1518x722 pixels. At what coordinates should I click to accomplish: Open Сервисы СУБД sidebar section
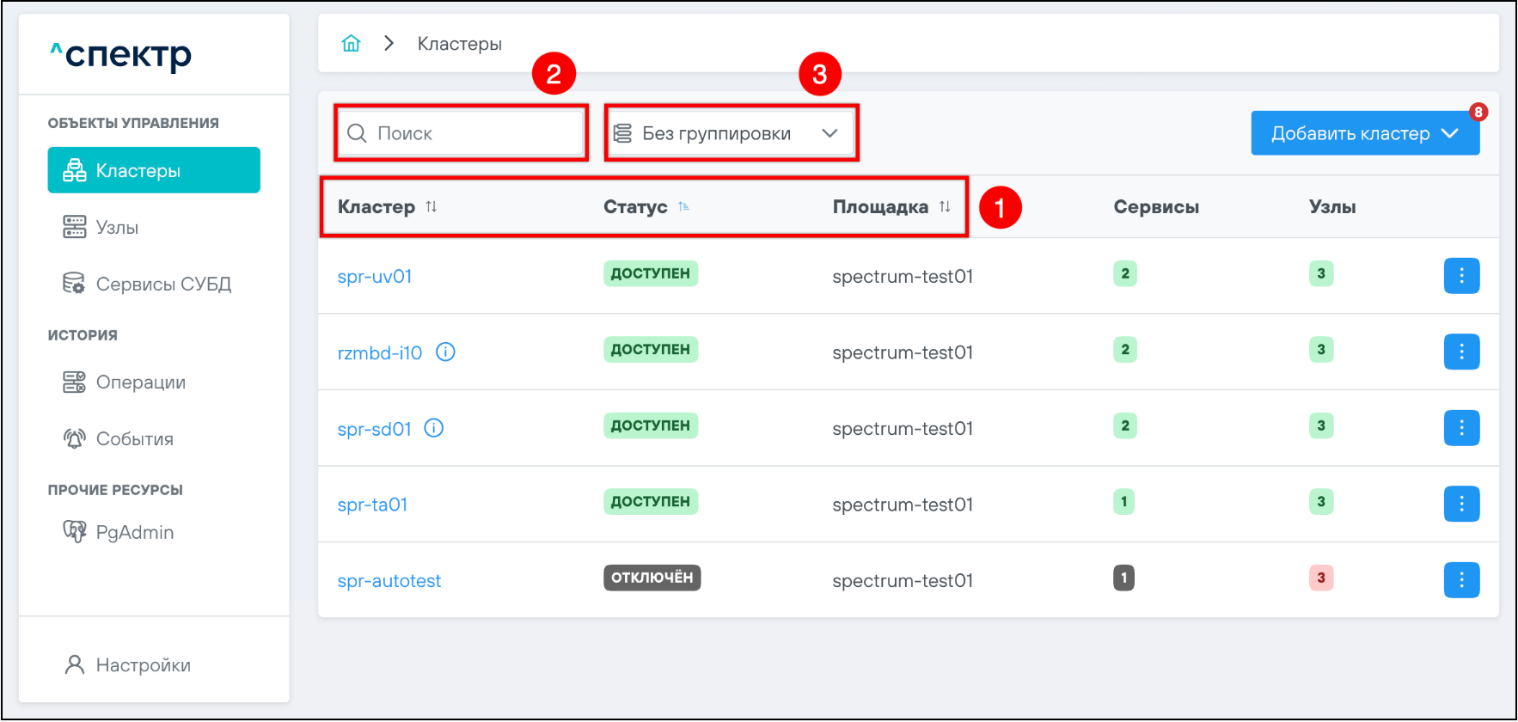[162, 284]
